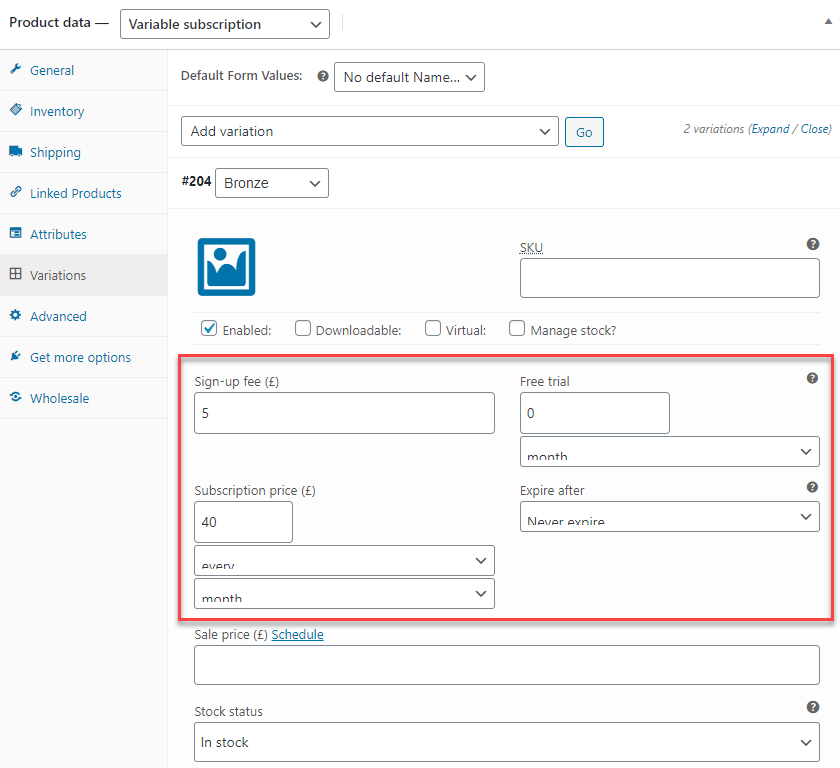Click the help icon beside Default Form Values
The width and height of the screenshot is (840, 768).
tap(322, 76)
